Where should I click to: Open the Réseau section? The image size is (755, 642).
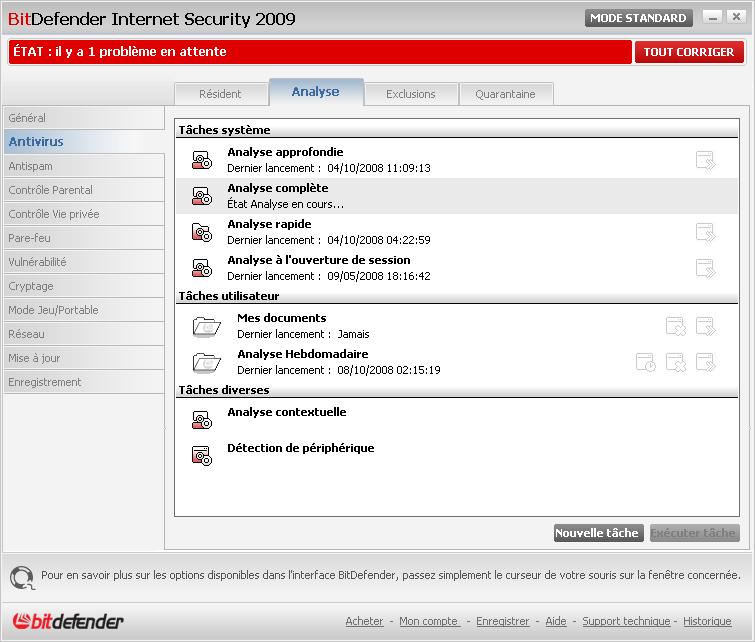click(x=84, y=334)
